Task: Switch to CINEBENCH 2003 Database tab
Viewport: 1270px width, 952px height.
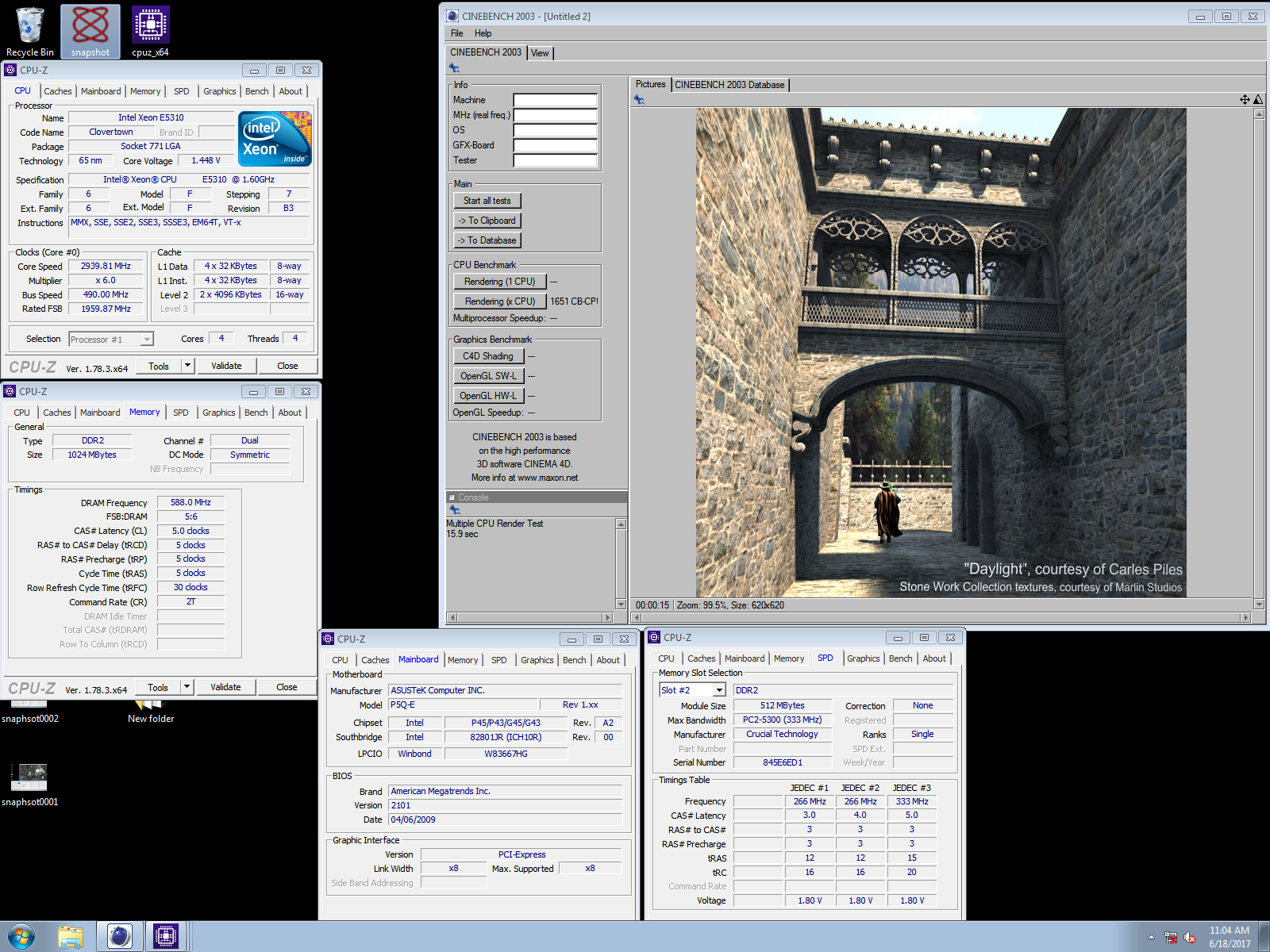Action: (x=729, y=85)
